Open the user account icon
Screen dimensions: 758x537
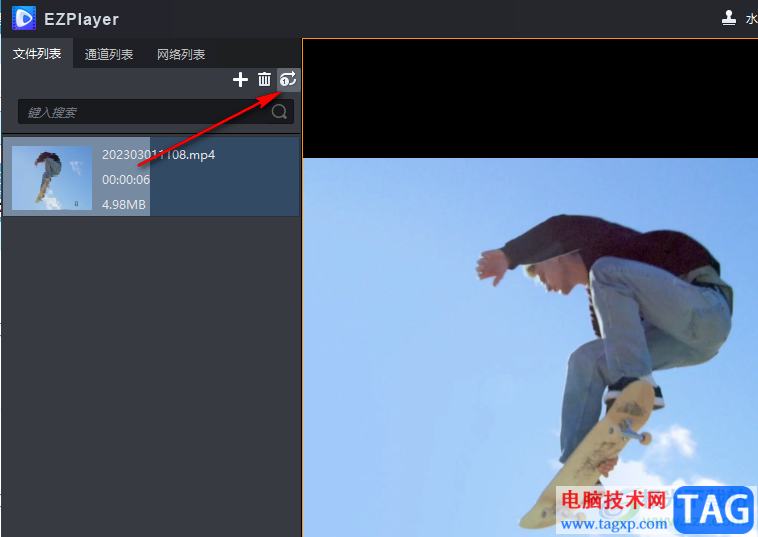click(729, 18)
